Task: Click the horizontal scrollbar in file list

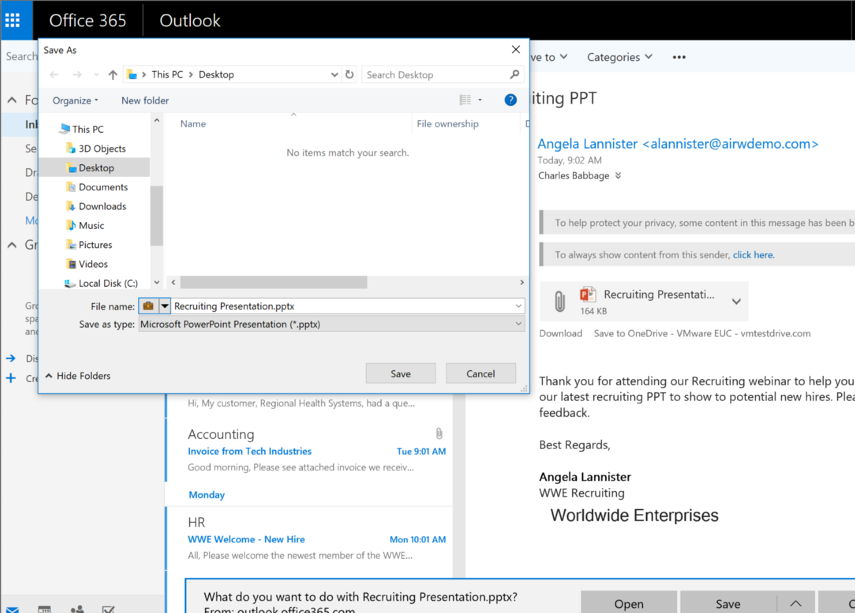Action: (x=280, y=283)
